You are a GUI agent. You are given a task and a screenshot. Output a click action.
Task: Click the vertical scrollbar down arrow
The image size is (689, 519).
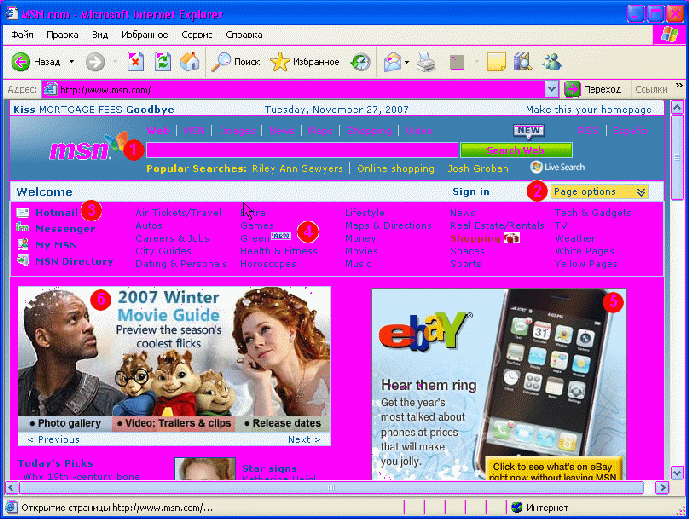pyautogui.click(x=677, y=473)
